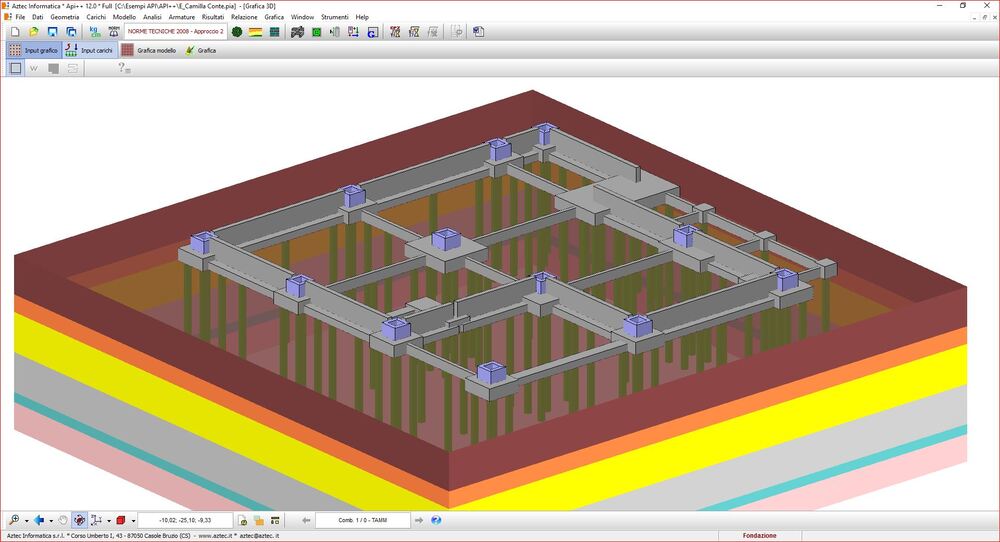Open the blue arrow pan dropdown
This screenshot has height=542, width=1000.
pyautogui.click(x=51, y=521)
